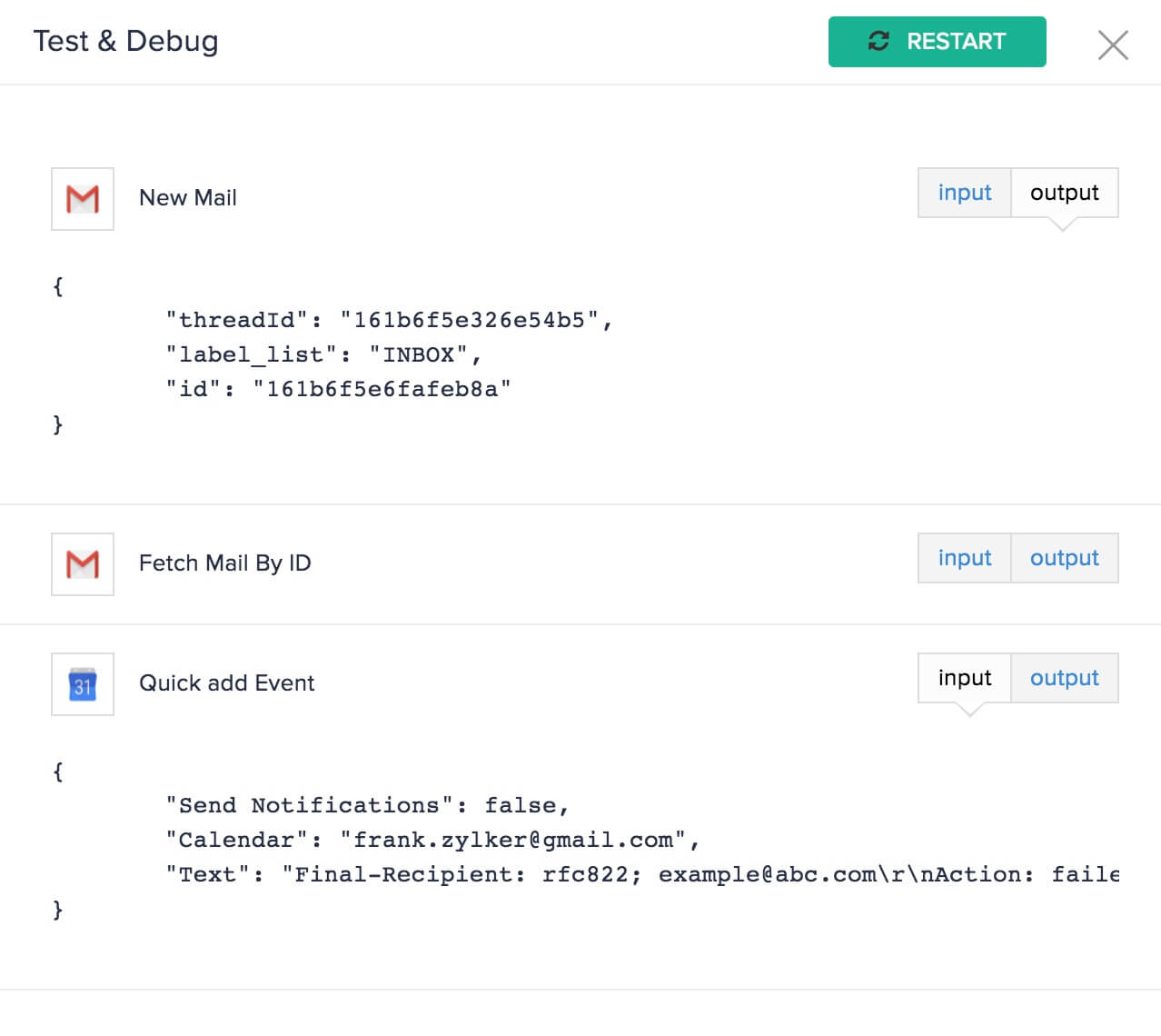Click the Google Calendar icon for Quick add Event
Viewport: 1161px width, 1036px height.
click(83, 684)
